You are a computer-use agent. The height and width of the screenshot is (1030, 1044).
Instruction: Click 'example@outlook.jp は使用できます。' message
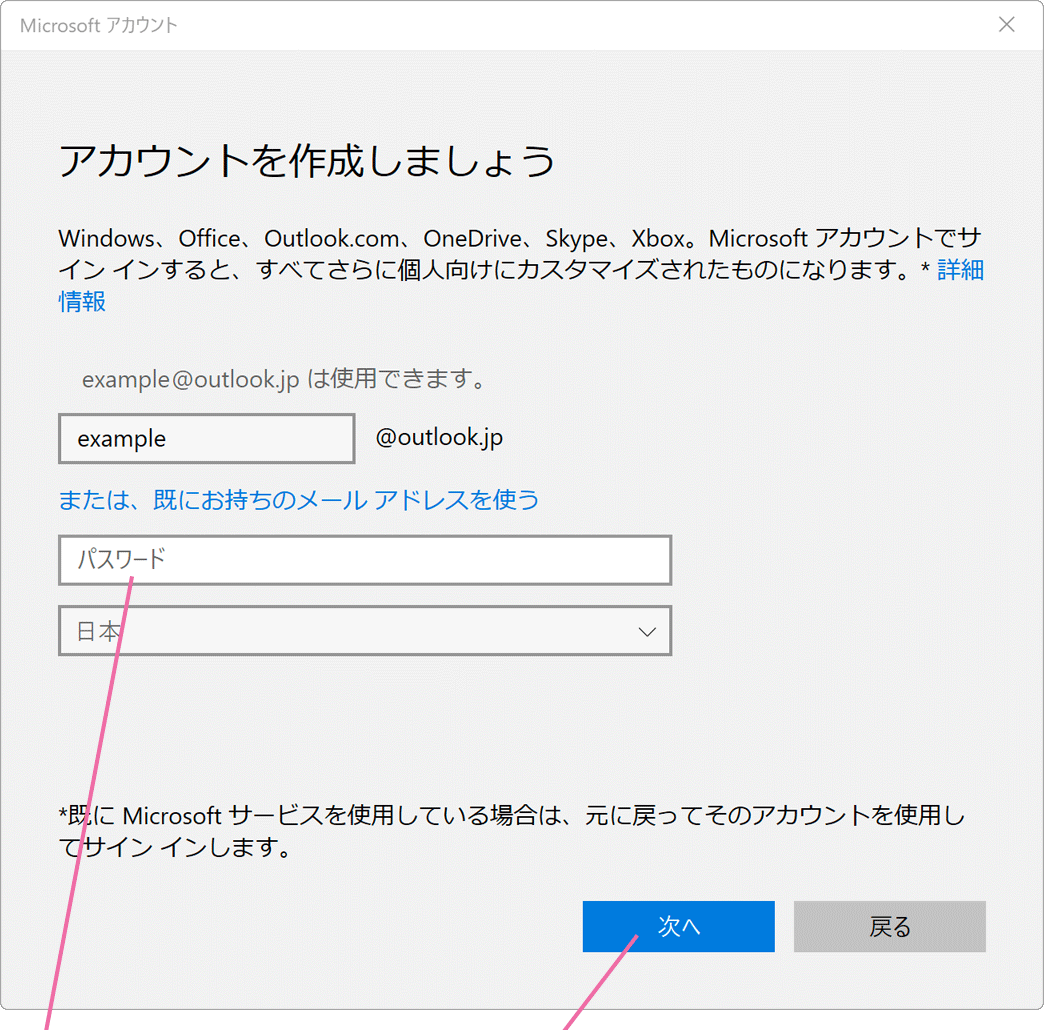click(284, 379)
